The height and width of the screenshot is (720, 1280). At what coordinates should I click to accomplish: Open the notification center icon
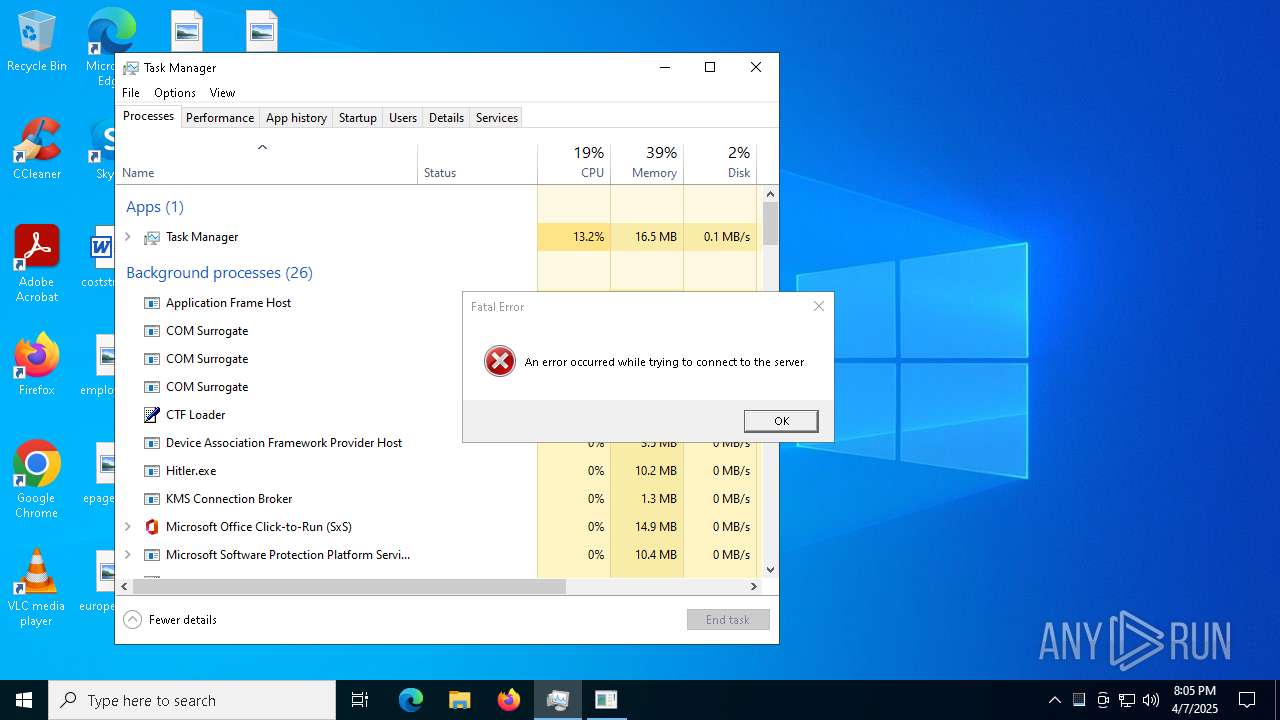point(1247,700)
